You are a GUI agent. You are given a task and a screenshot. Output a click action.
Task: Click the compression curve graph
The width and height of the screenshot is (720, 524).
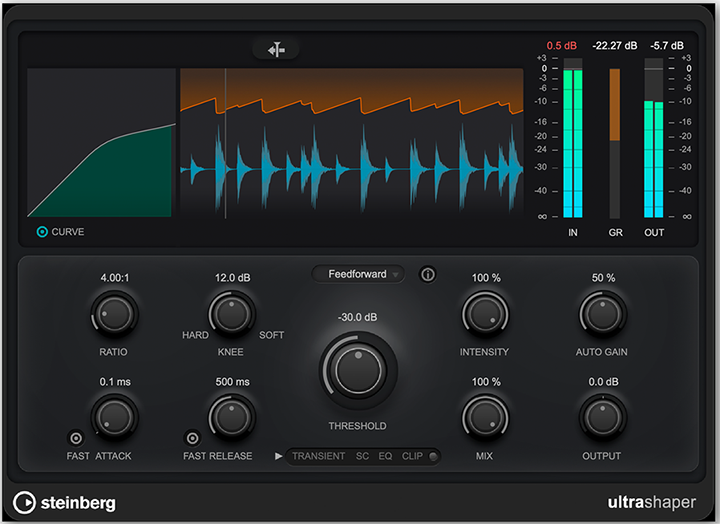pyautogui.click(x=102, y=143)
